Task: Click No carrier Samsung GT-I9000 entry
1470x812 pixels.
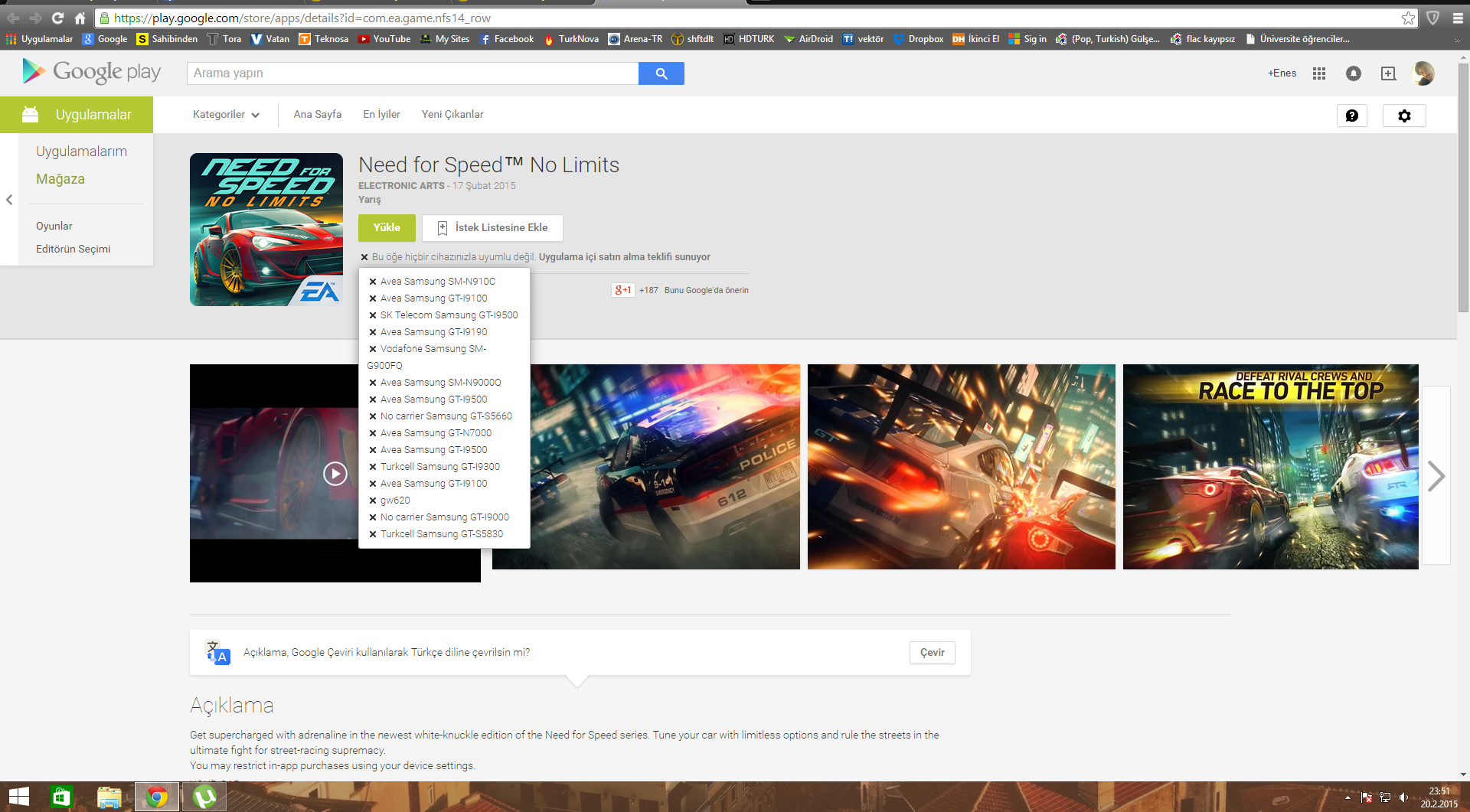Action: coord(445,517)
